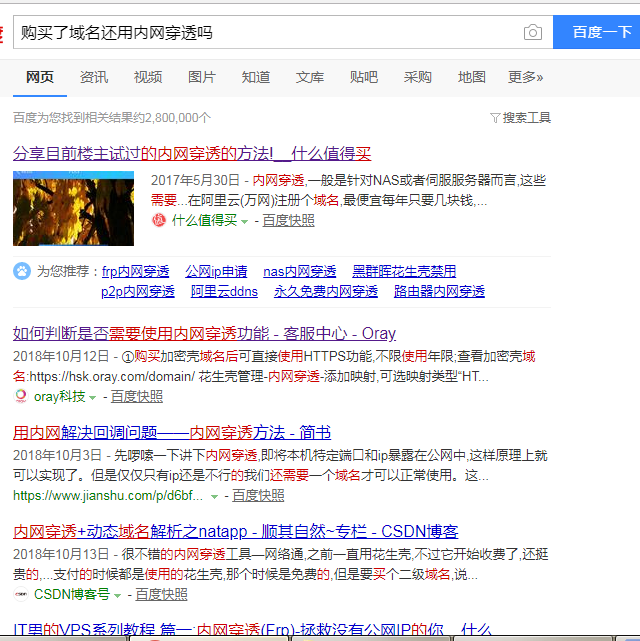Screen dimensions: 640x641
Task: Open 百度快照 for CSDN博客号 result
Action: pos(161,594)
